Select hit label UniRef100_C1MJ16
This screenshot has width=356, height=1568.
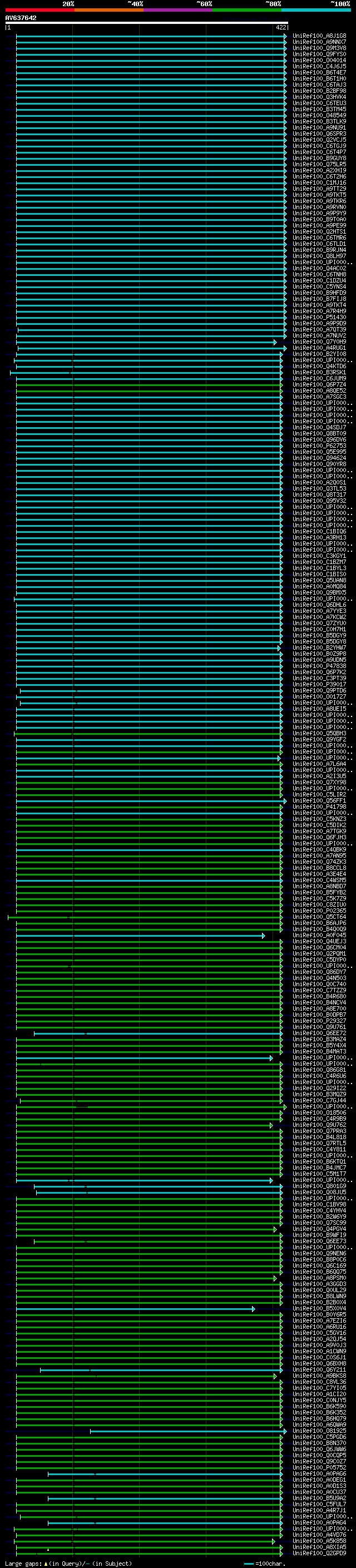tap(319, 182)
